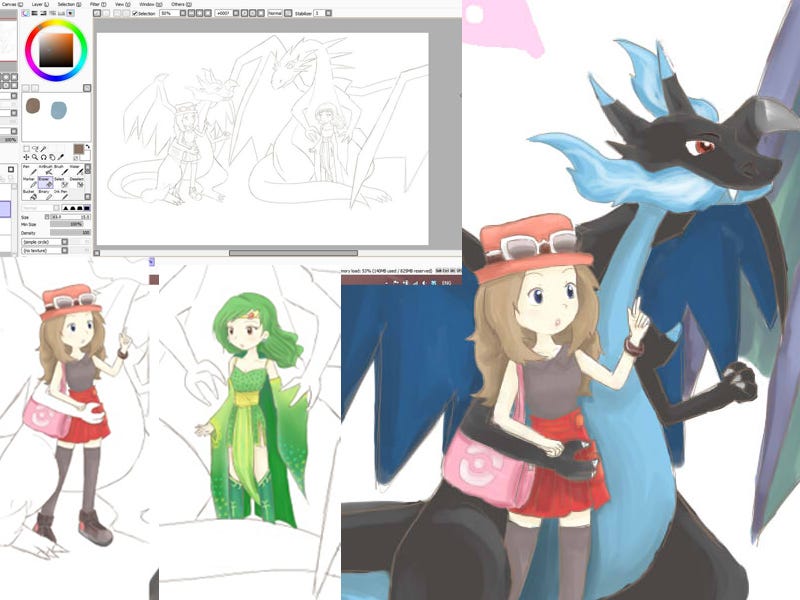Pick the lasso selection tool
The width and height of the screenshot is (800, 600).
pyautogui.click(x=35, y=148)
